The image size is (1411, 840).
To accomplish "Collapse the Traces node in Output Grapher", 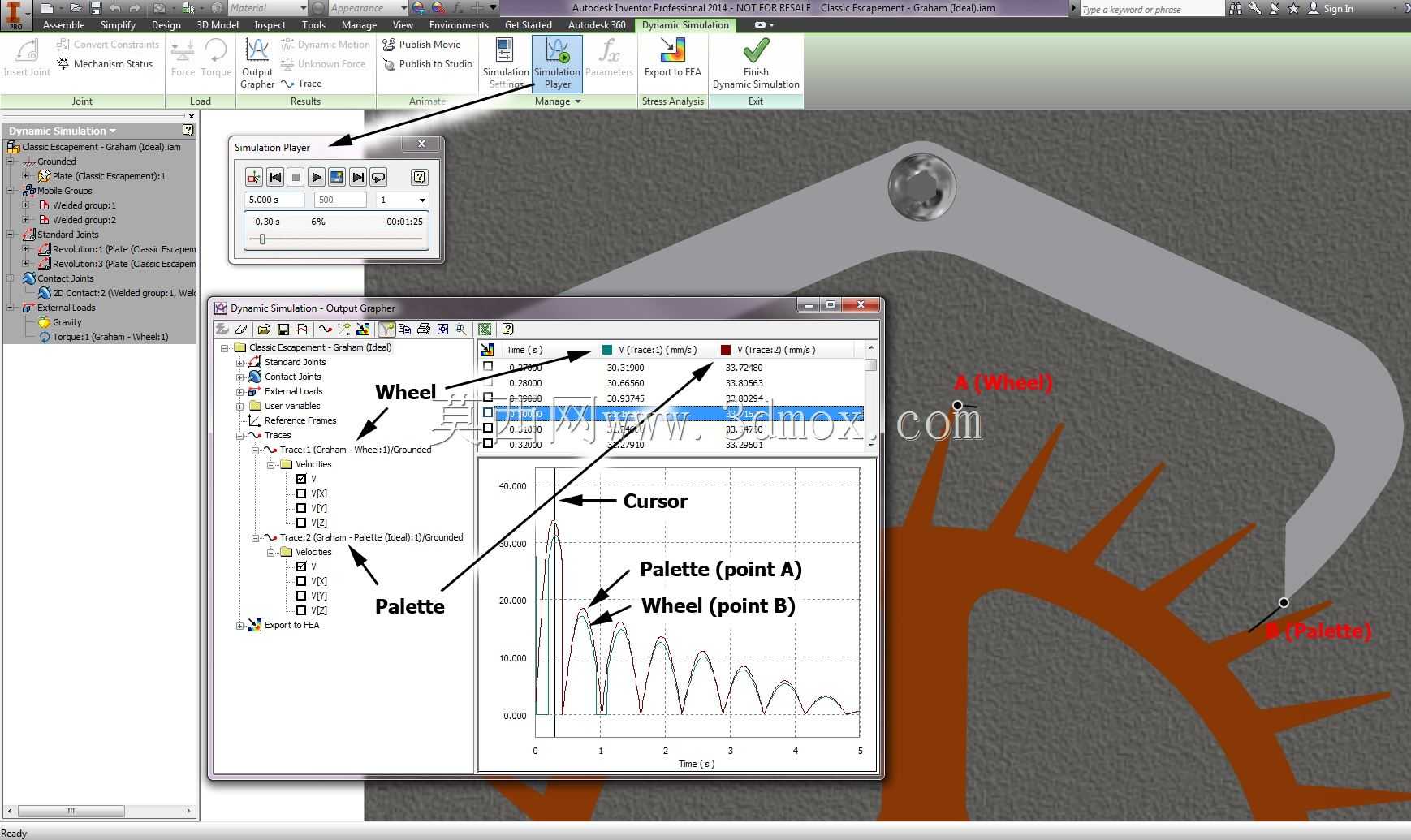I will (x=240, y=435).
